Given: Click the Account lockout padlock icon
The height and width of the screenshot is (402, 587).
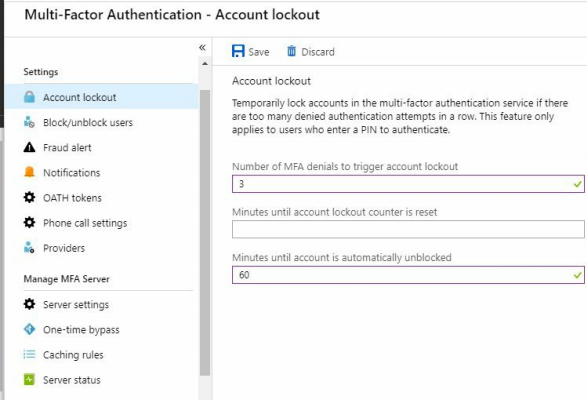Looking at the screenshot, I should point(29,97).
